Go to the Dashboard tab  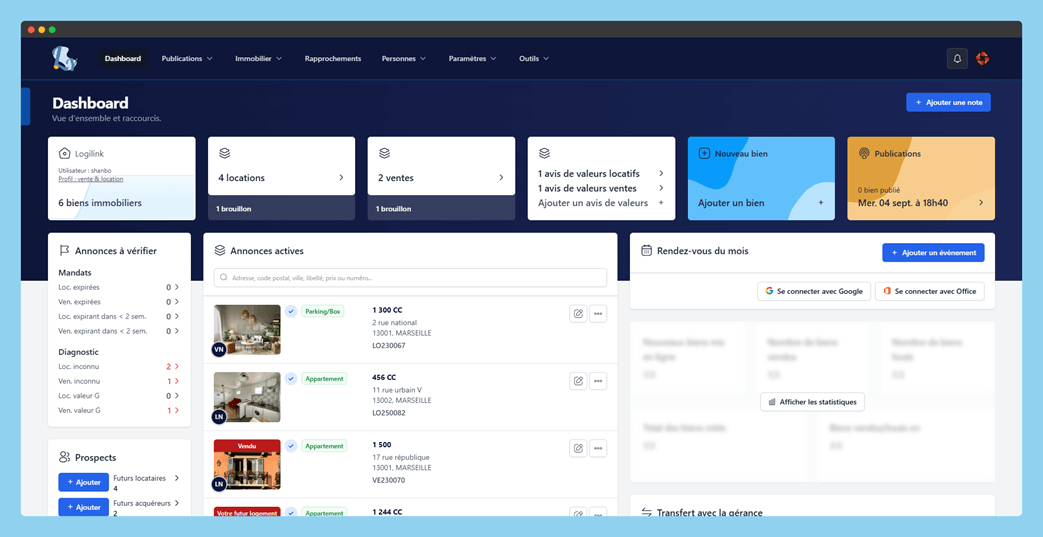[123, 59]
